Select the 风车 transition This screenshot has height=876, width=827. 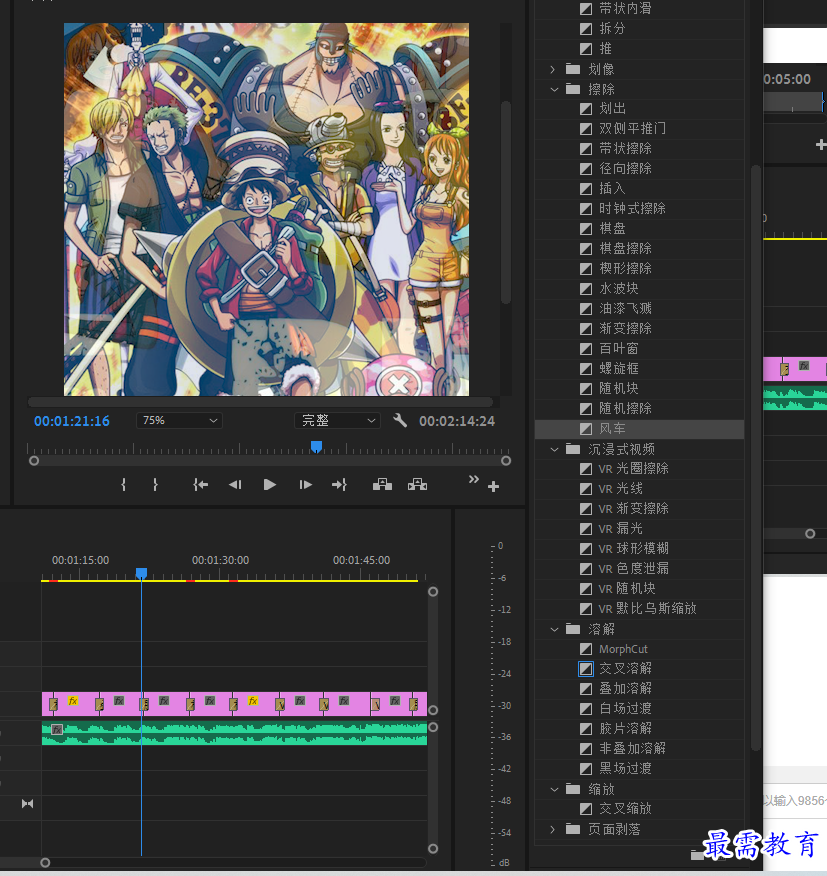click(x=612, y=429)
